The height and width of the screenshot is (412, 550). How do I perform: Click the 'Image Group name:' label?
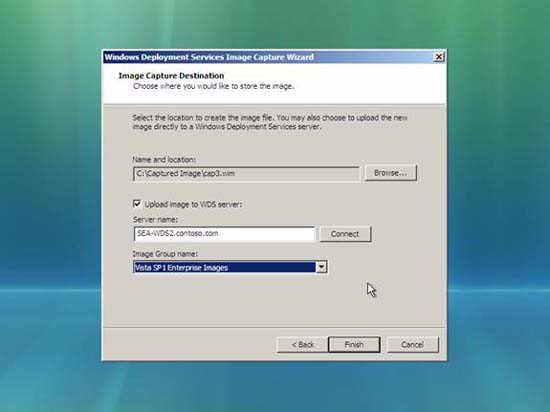click(x=165, y=254)
